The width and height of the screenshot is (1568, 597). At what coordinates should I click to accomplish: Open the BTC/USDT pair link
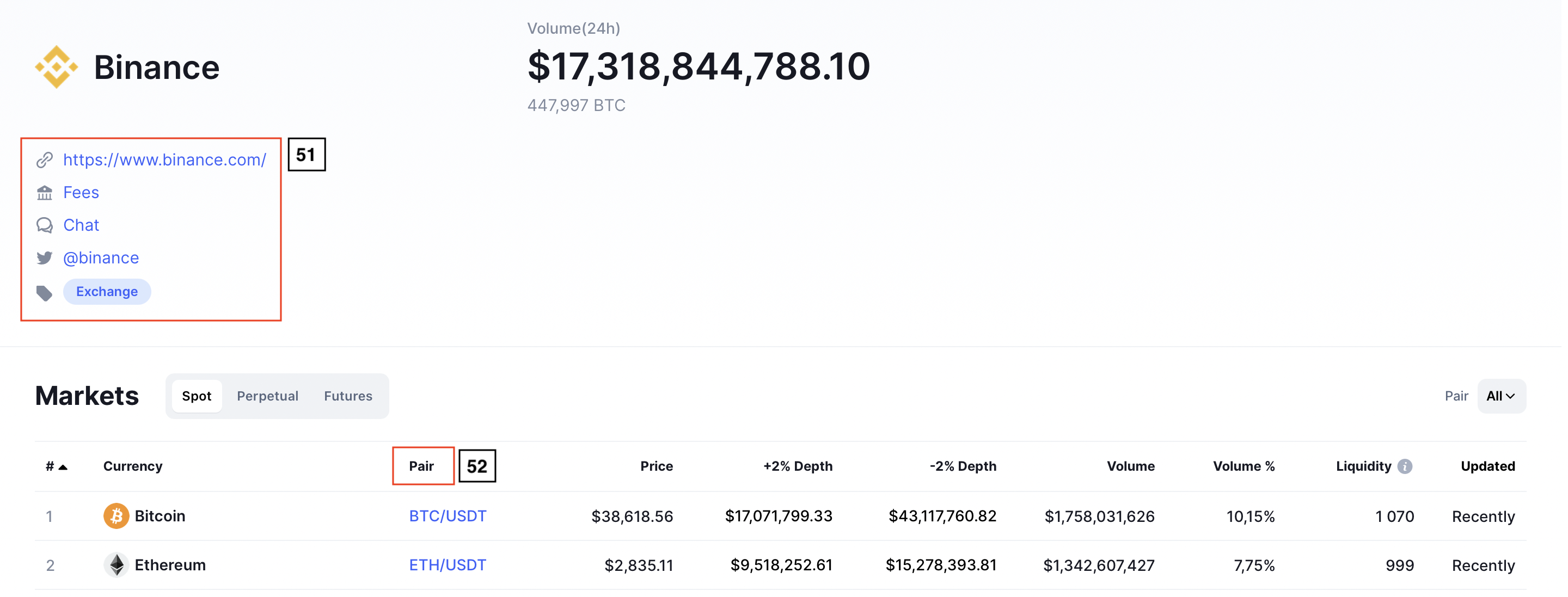click(448, 516)
